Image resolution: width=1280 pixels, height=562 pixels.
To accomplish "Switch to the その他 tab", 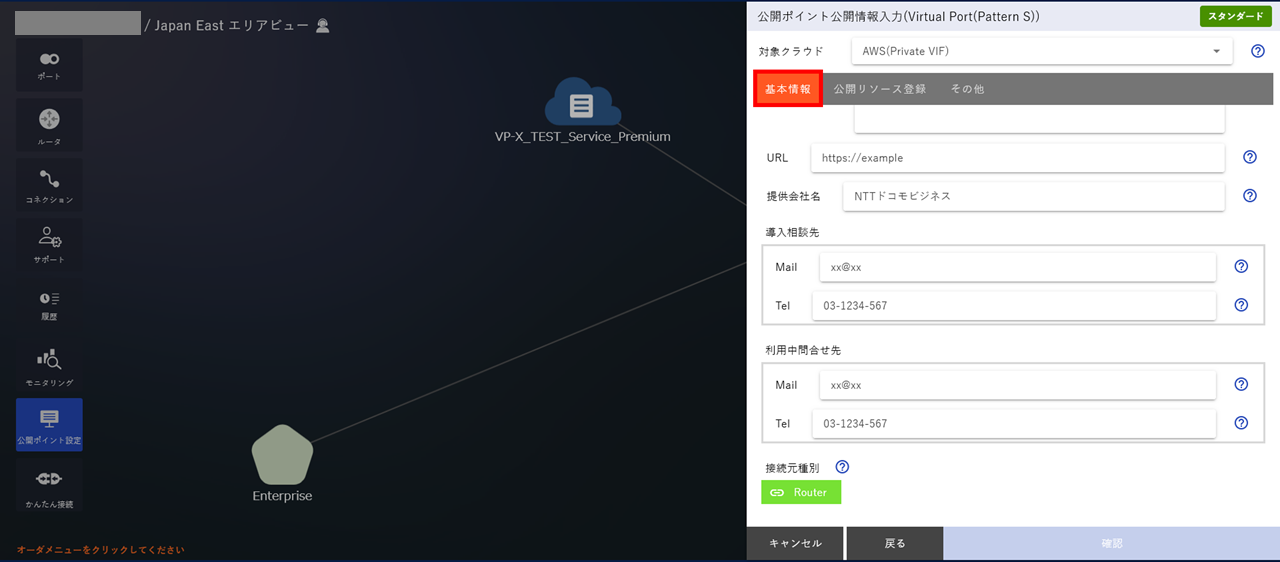I will click(967, 89).
